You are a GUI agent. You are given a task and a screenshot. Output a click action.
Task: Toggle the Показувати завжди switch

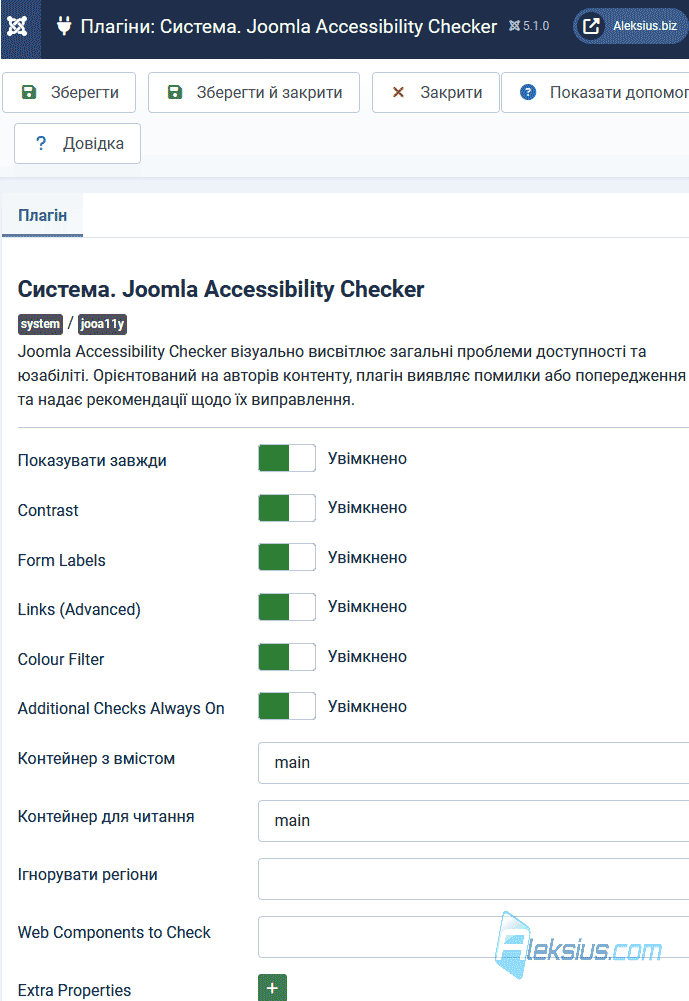click(x=287, y=458)
